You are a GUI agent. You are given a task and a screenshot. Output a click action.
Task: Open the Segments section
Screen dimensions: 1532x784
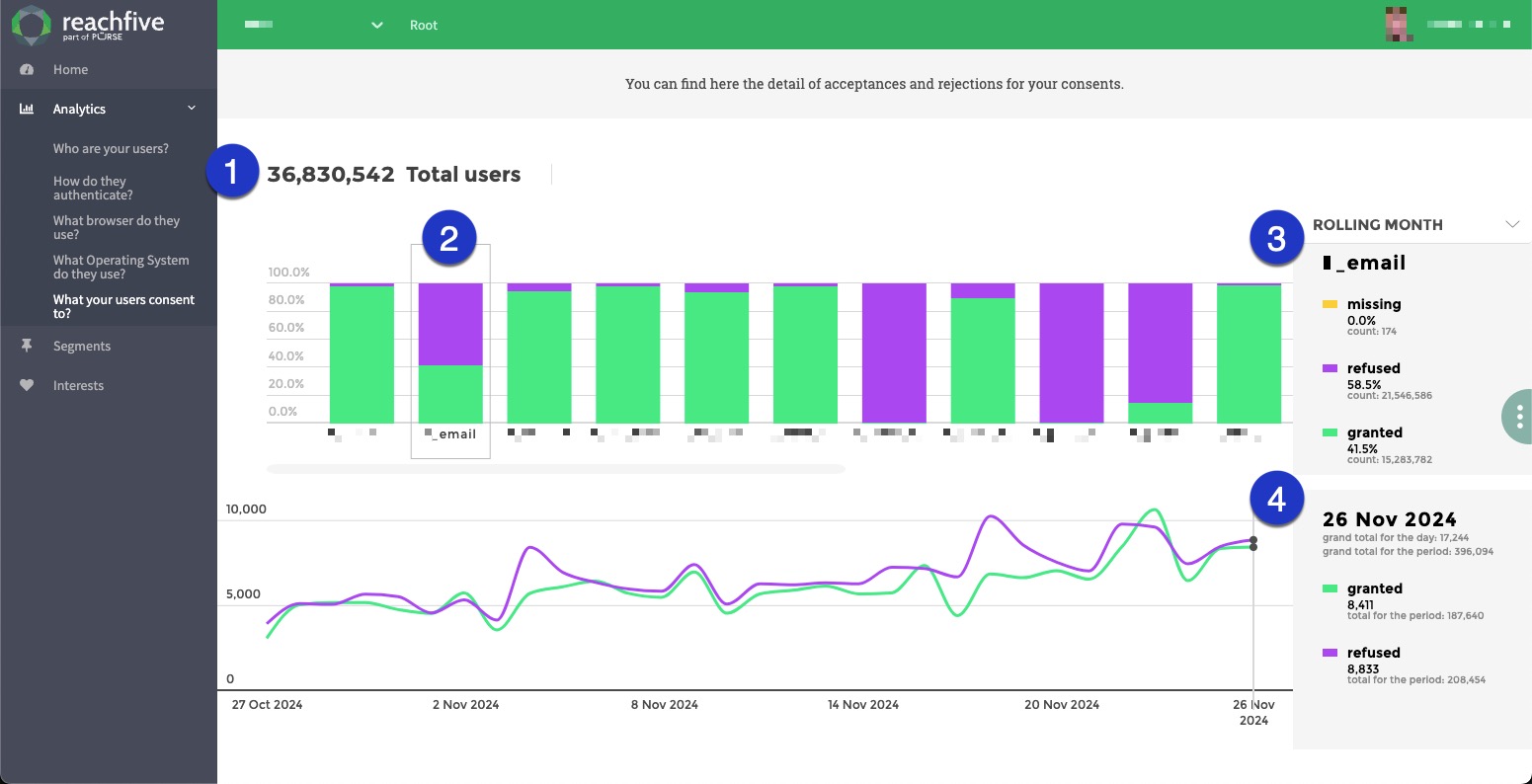tap(82, 347)
